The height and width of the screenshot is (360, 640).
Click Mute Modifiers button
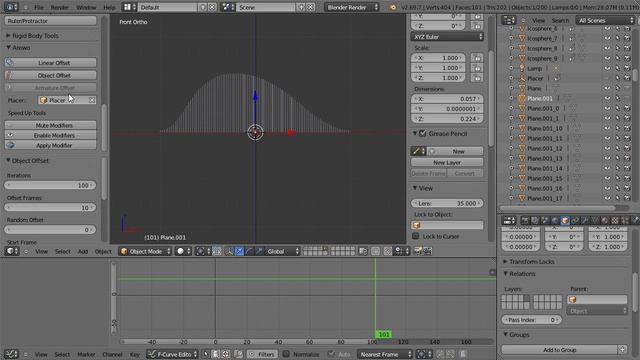point(51,125)
